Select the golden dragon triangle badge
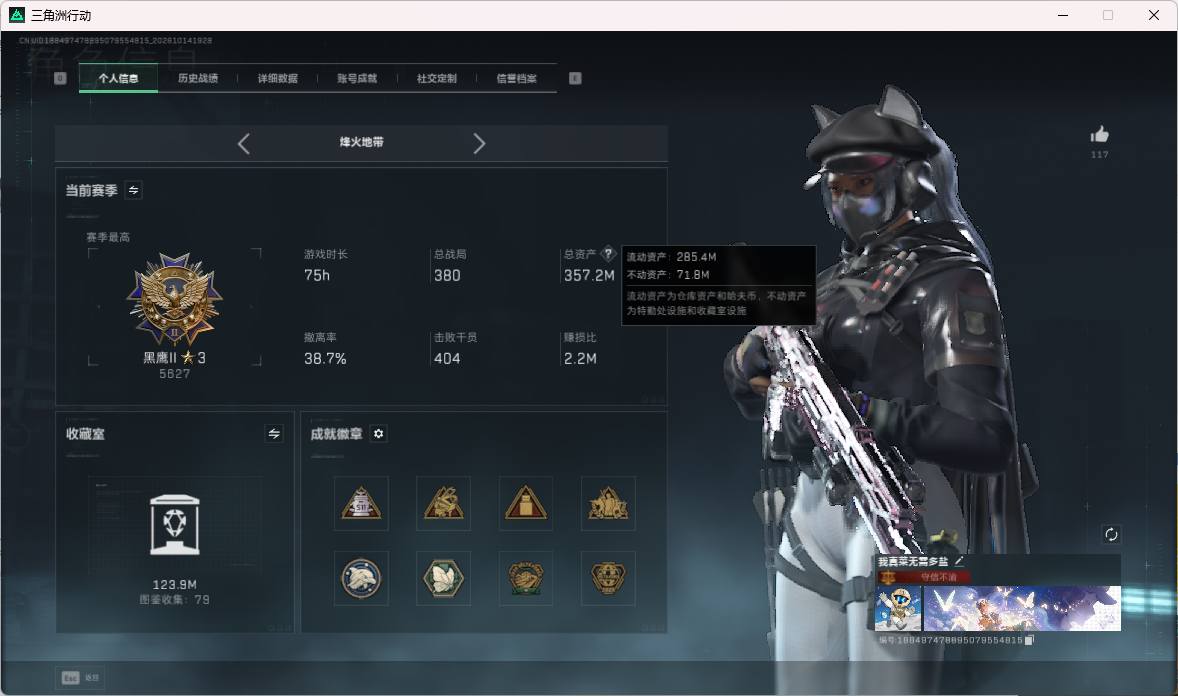The width and height of the screenshot is (1178, 696). coord(443,503)
